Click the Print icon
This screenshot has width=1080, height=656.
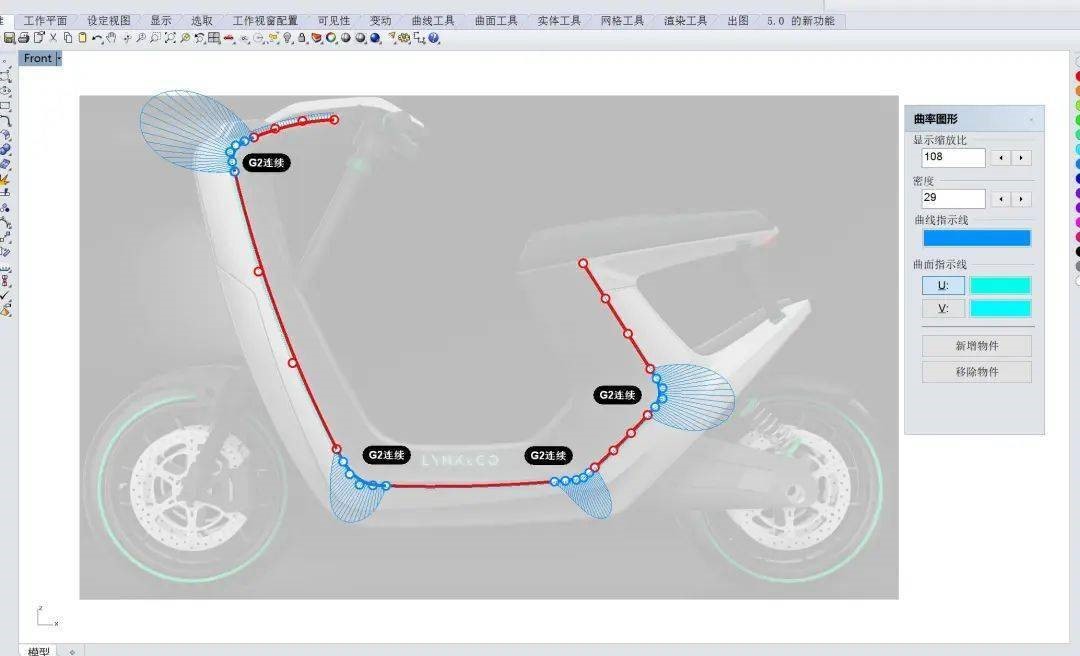[23, 38]
